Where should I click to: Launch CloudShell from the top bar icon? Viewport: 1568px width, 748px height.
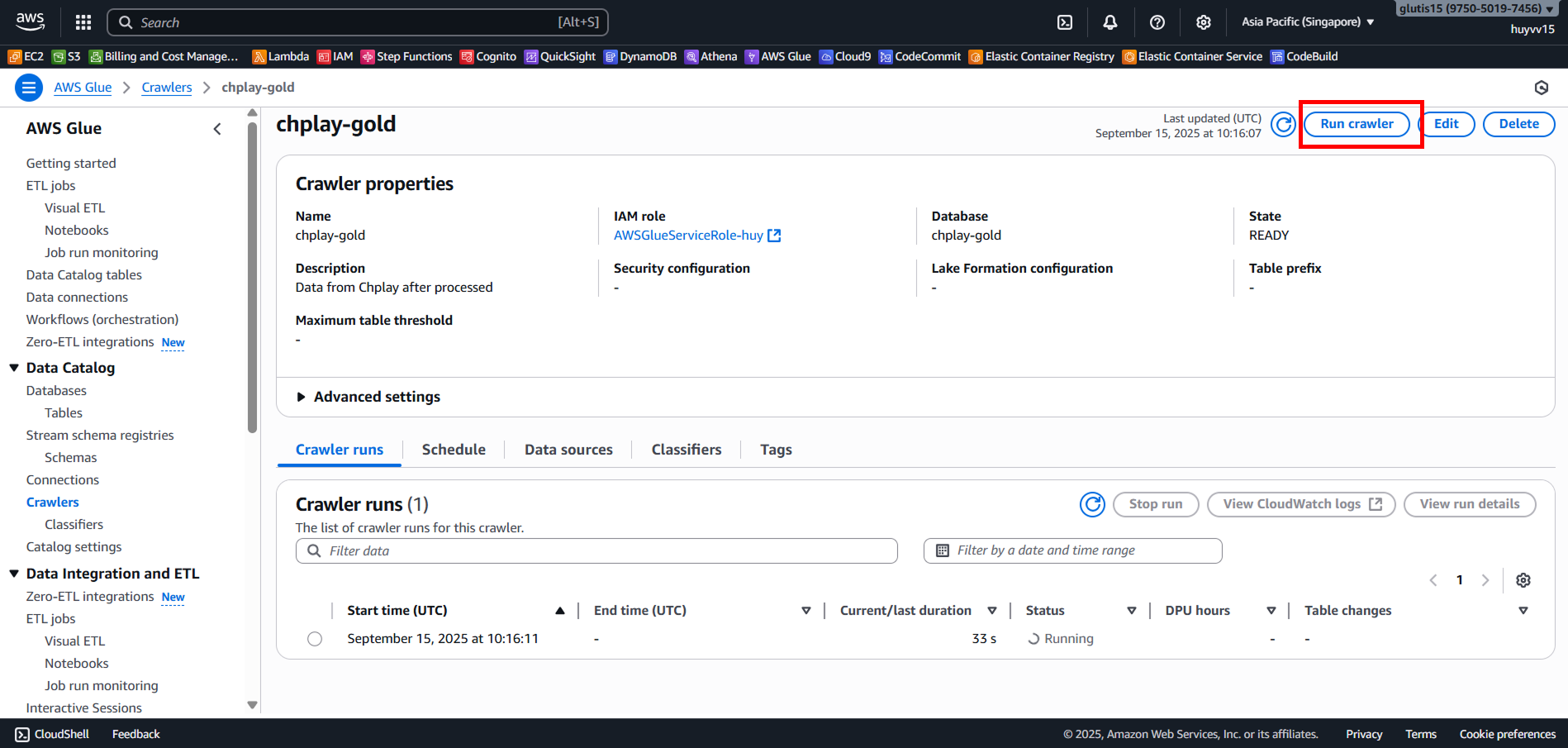pos(1065,22)
